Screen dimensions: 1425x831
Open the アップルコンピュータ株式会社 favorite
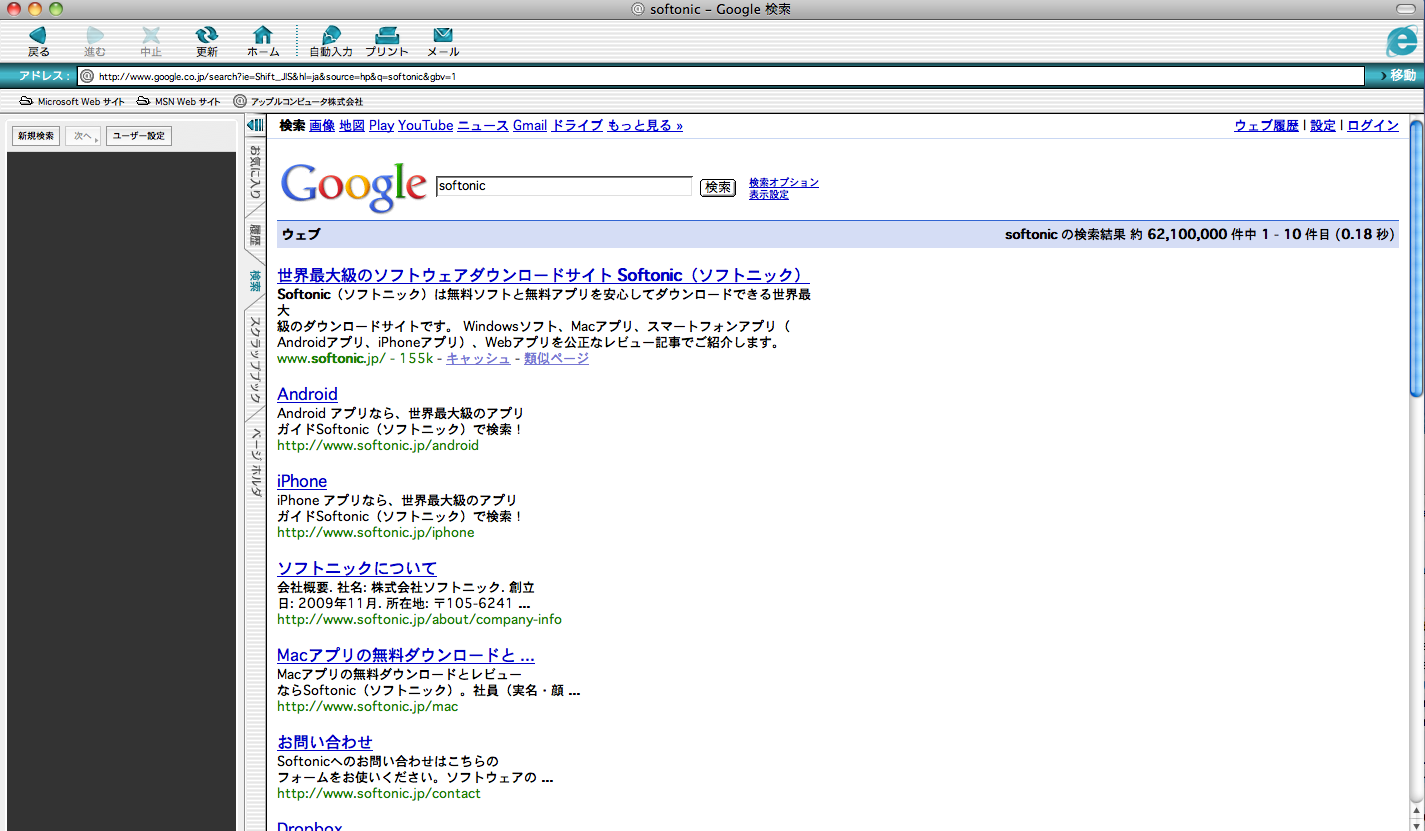[x=298, y=101]
